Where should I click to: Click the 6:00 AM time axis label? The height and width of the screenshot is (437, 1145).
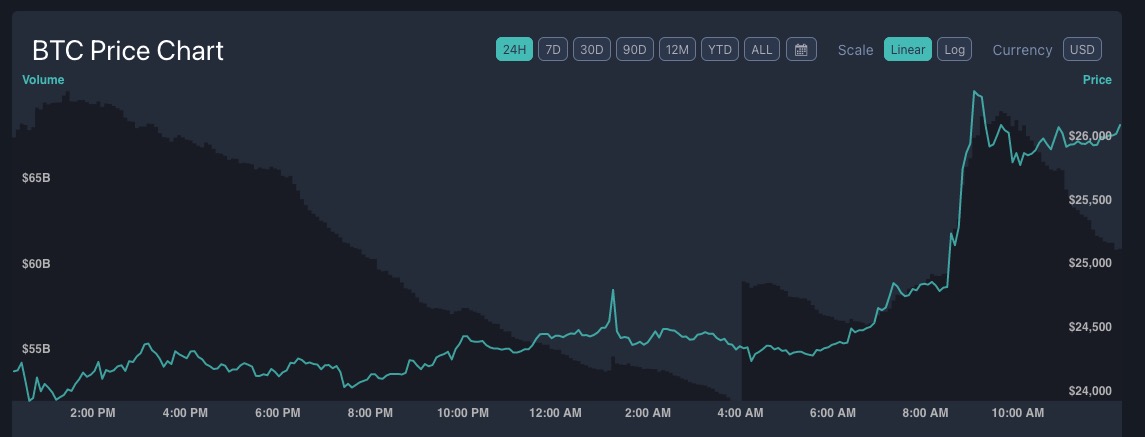[832, 413]
